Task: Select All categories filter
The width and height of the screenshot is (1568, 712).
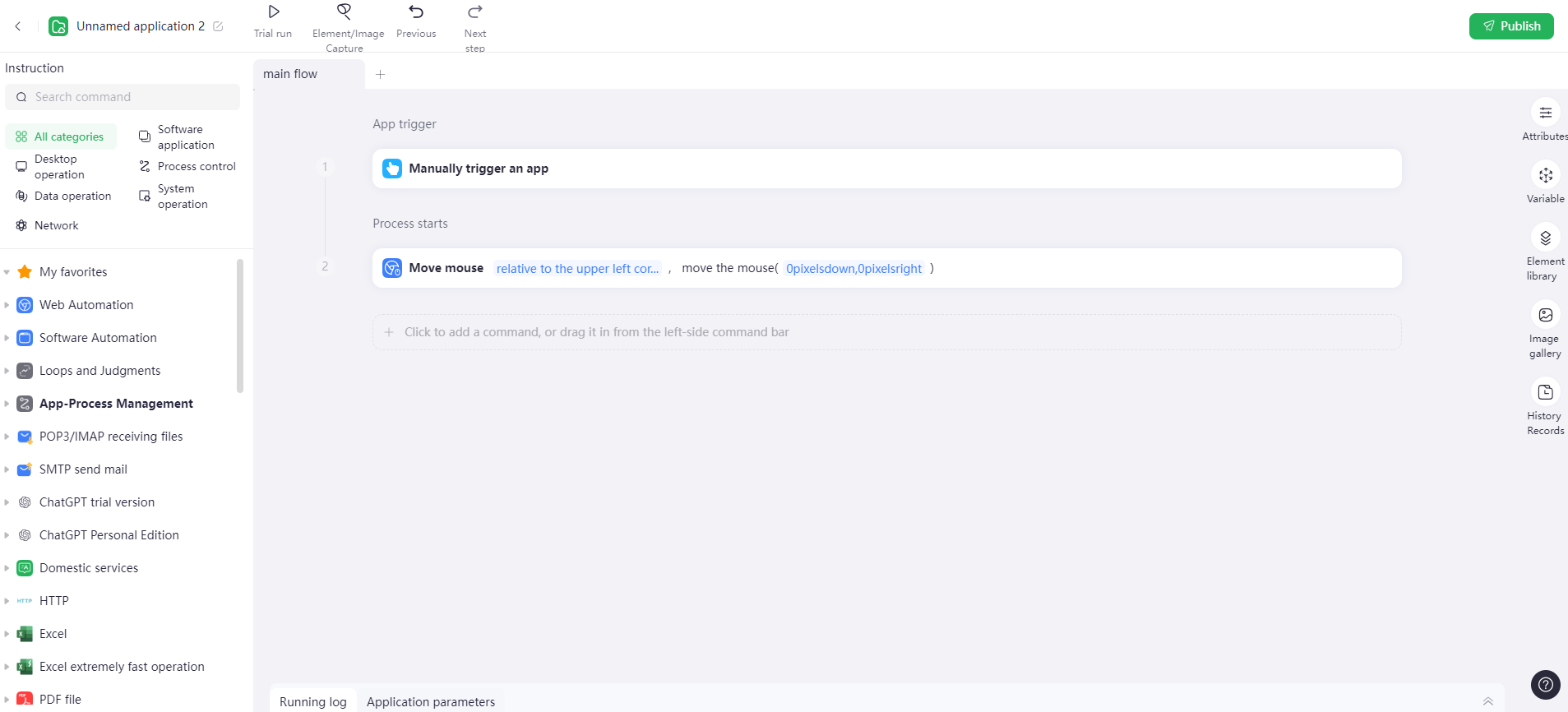Action: 61,136
